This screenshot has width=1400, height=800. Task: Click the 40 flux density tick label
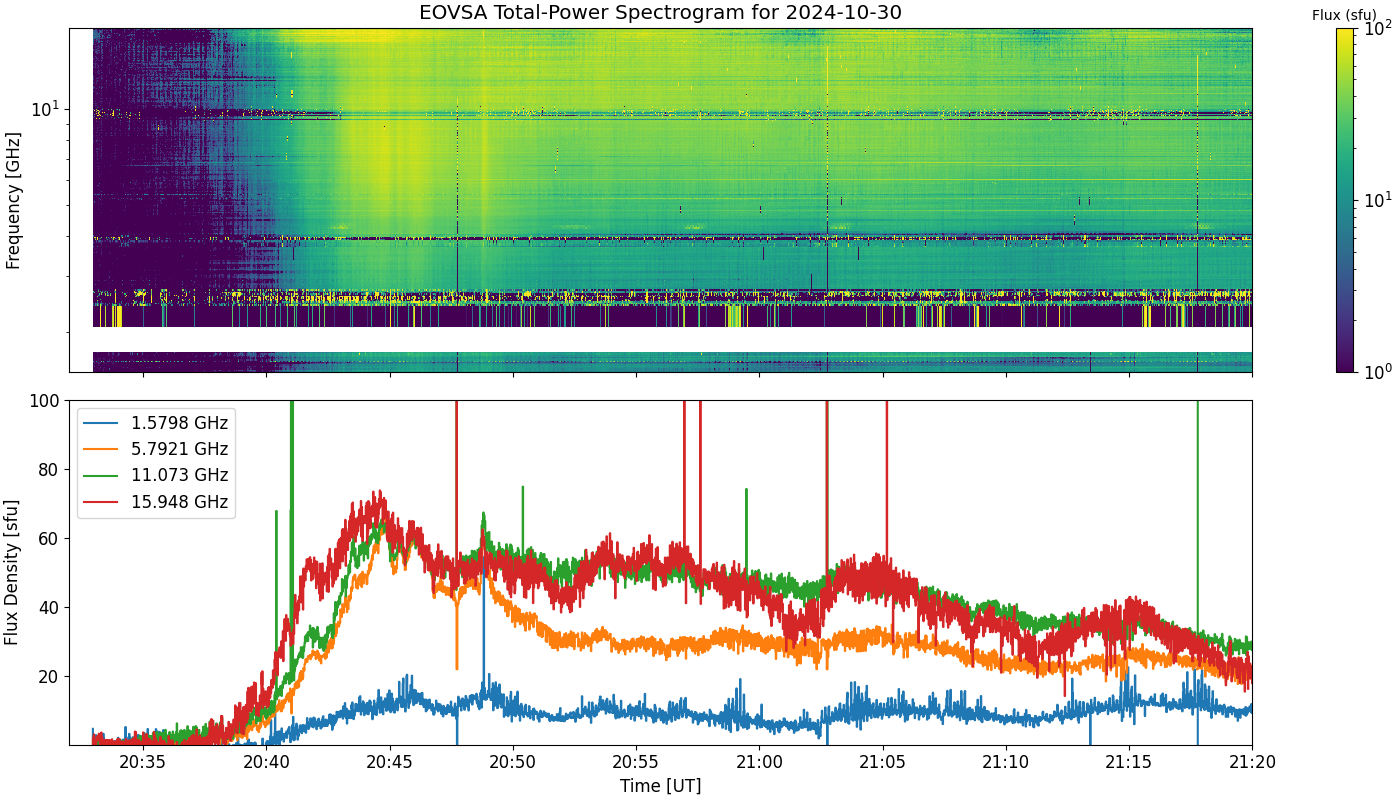click(x=52, y=608)
